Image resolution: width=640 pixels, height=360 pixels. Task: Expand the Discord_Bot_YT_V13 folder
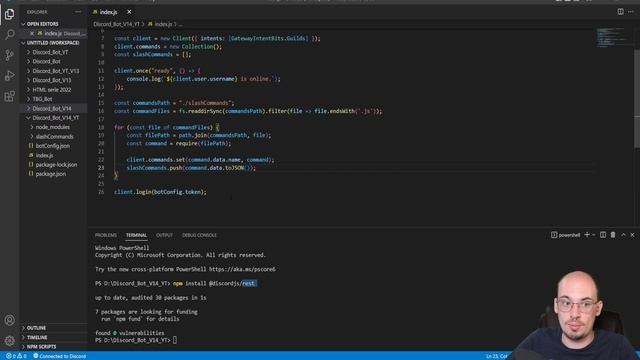coord(53,71)
